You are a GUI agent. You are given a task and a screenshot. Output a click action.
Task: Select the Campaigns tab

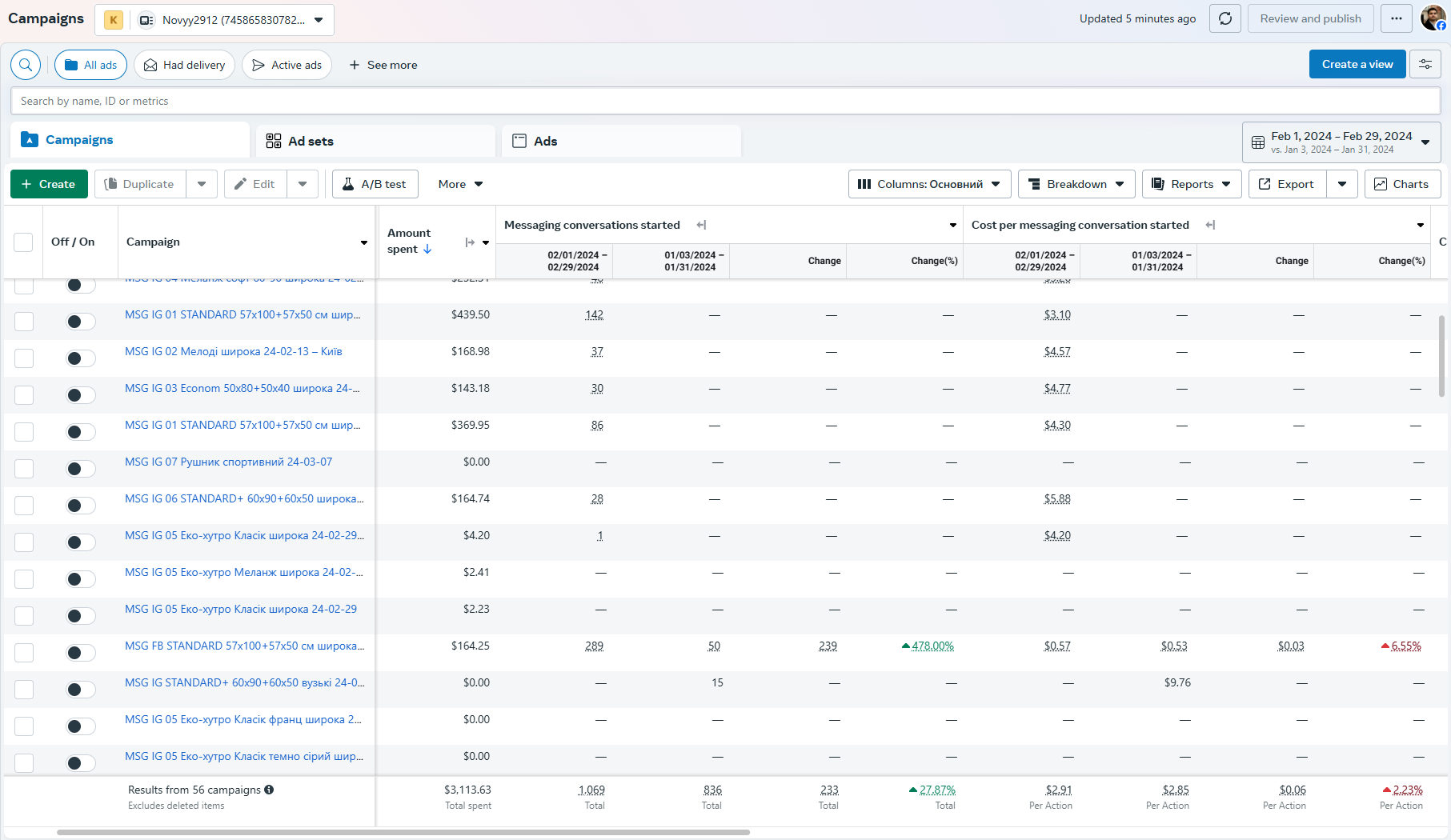pyautogui.click(x=130, y=140)
